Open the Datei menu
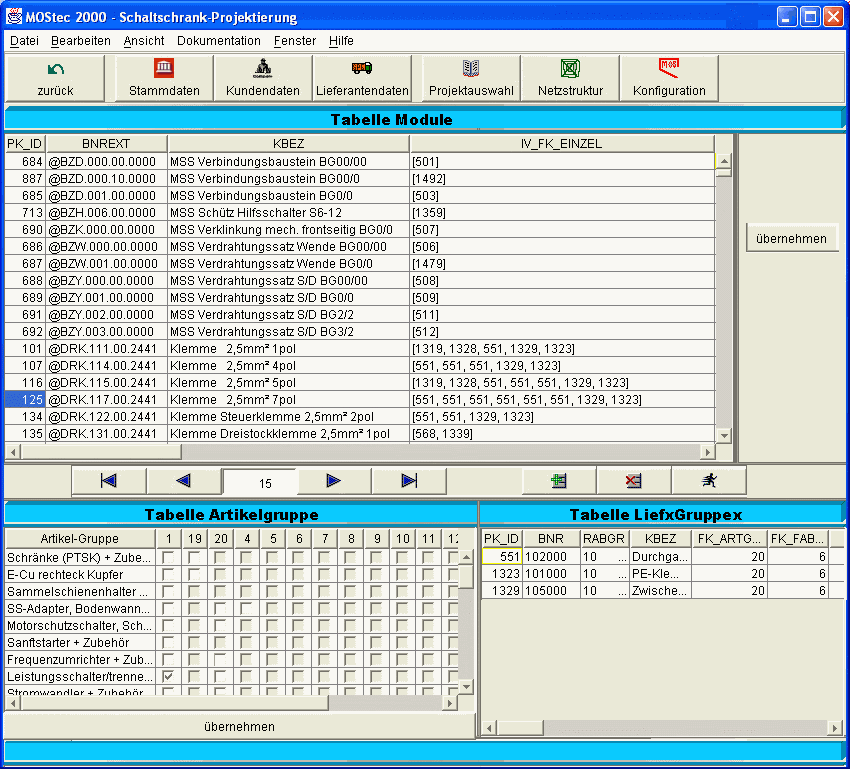Viewport: 850px width, 769px height. pyautogui.click(x=24, y=41)
